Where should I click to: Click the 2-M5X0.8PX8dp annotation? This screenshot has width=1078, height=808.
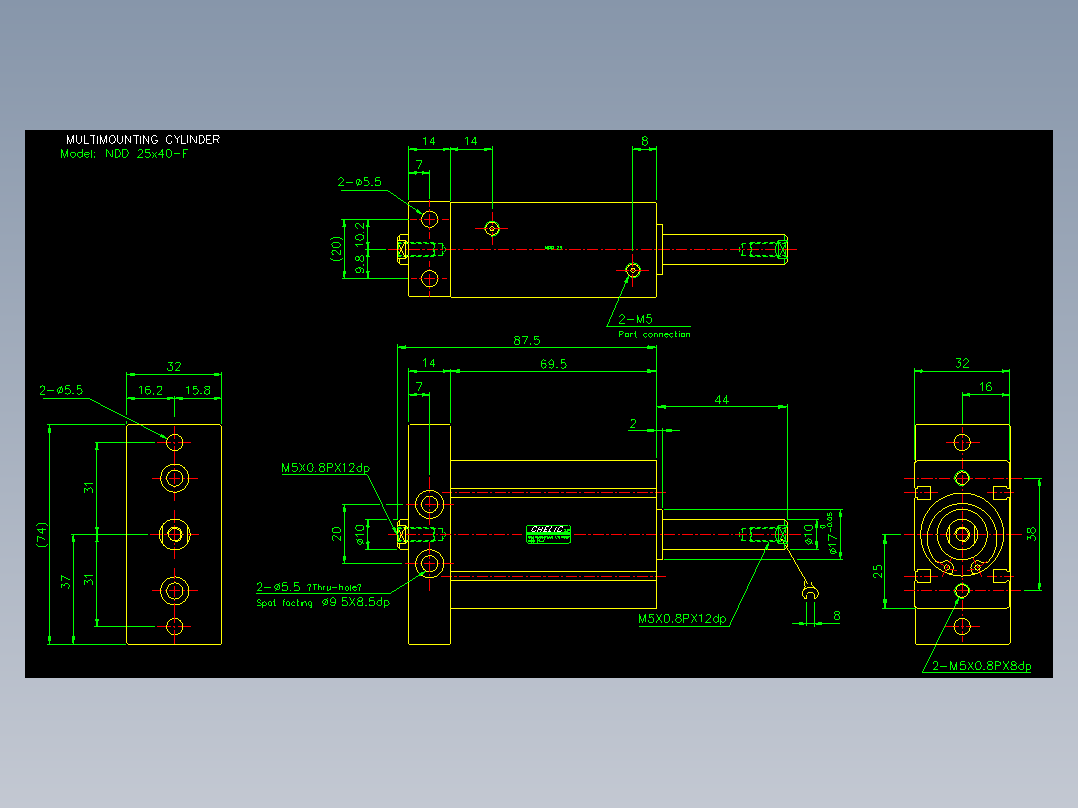(x=981, y=666)
